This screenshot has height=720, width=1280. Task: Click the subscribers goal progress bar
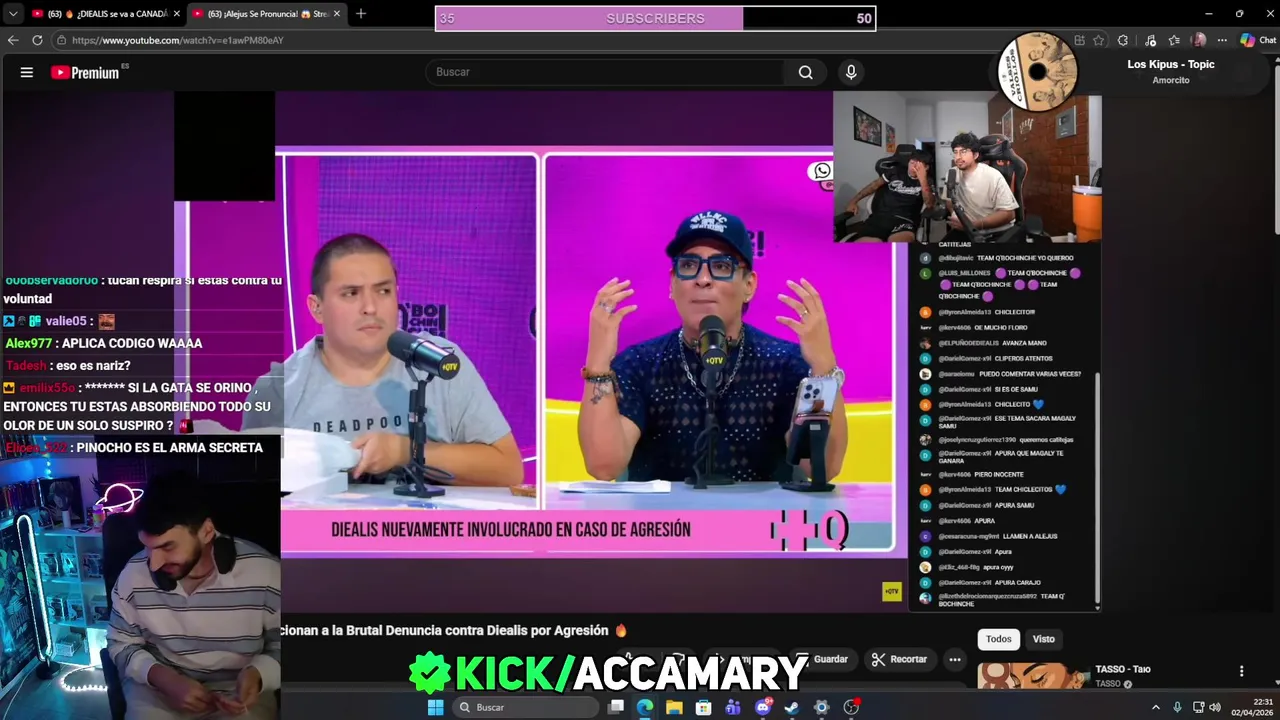point(656,18)
